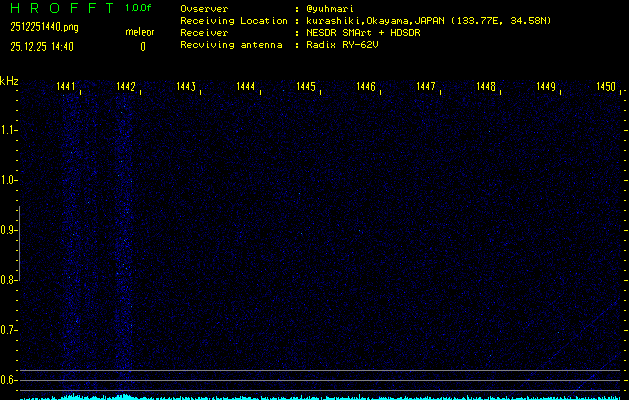Click time marker 1441
The width and height of the screenshot is (629, 400).
[x=66, y=86]
